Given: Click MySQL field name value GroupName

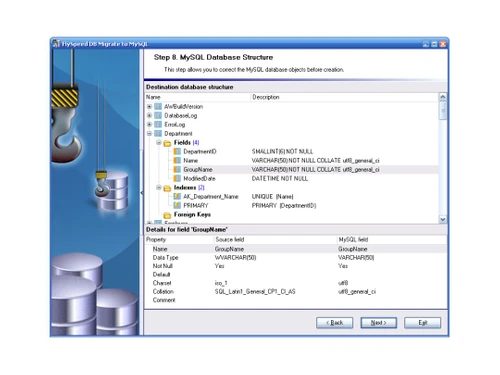Looking at the screenshot, I should 353,249.
